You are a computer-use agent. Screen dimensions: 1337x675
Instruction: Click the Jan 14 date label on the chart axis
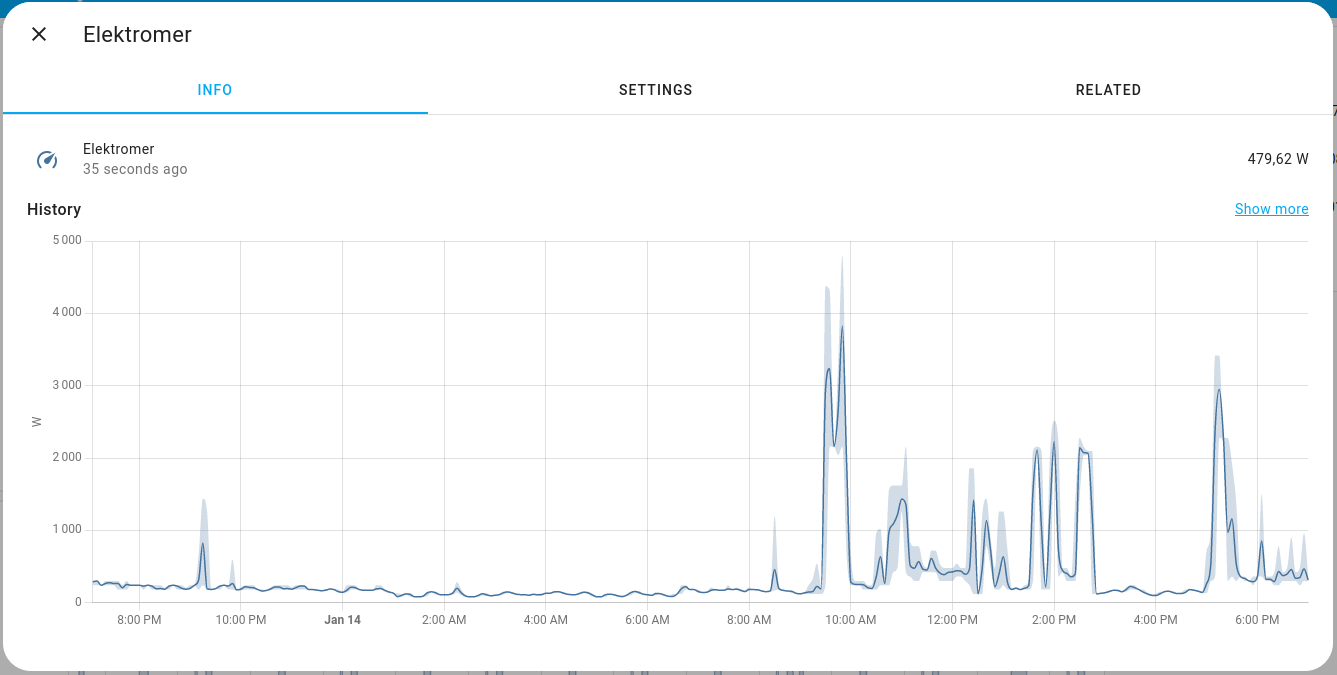pyautogui.click(x=342, y=620)
